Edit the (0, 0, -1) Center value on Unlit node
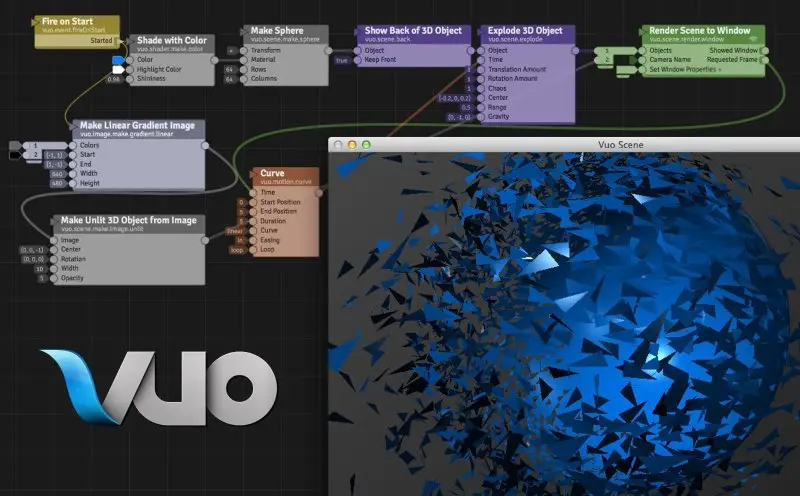This screenshot has height=496, width=800. click(32, 250)
